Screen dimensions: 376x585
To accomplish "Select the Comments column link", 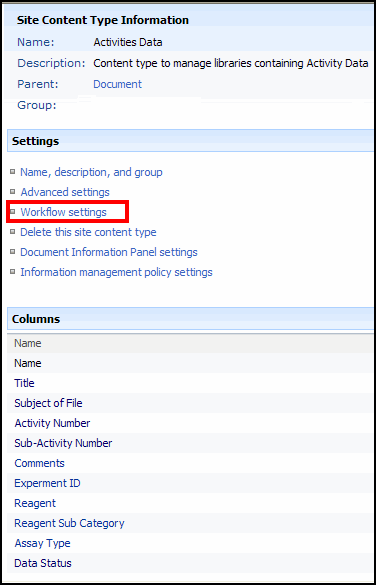I will [39, 463].
